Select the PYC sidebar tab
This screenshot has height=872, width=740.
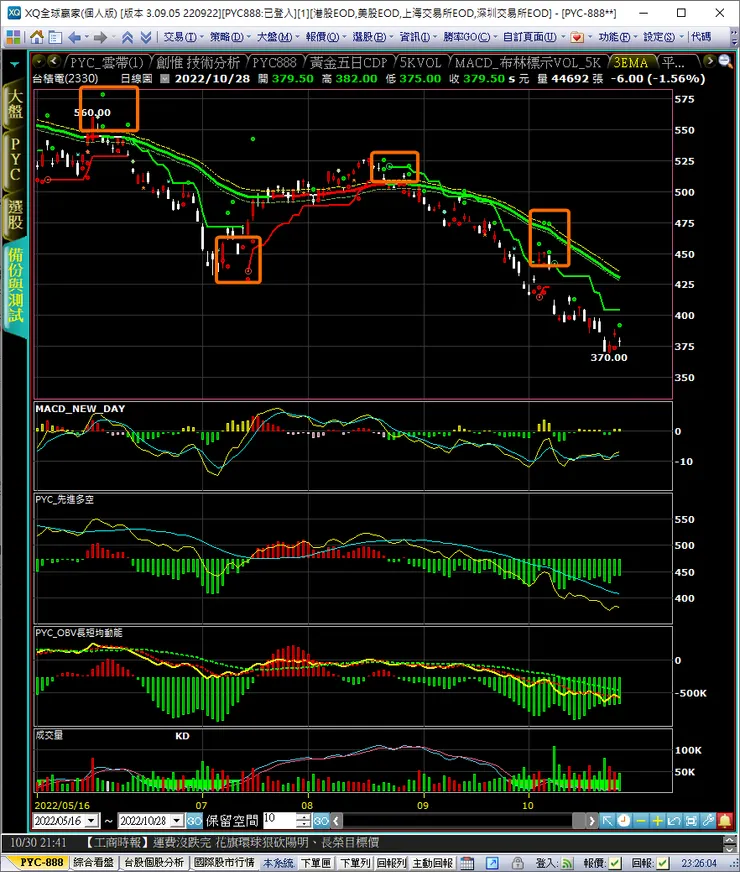[15, 160]
